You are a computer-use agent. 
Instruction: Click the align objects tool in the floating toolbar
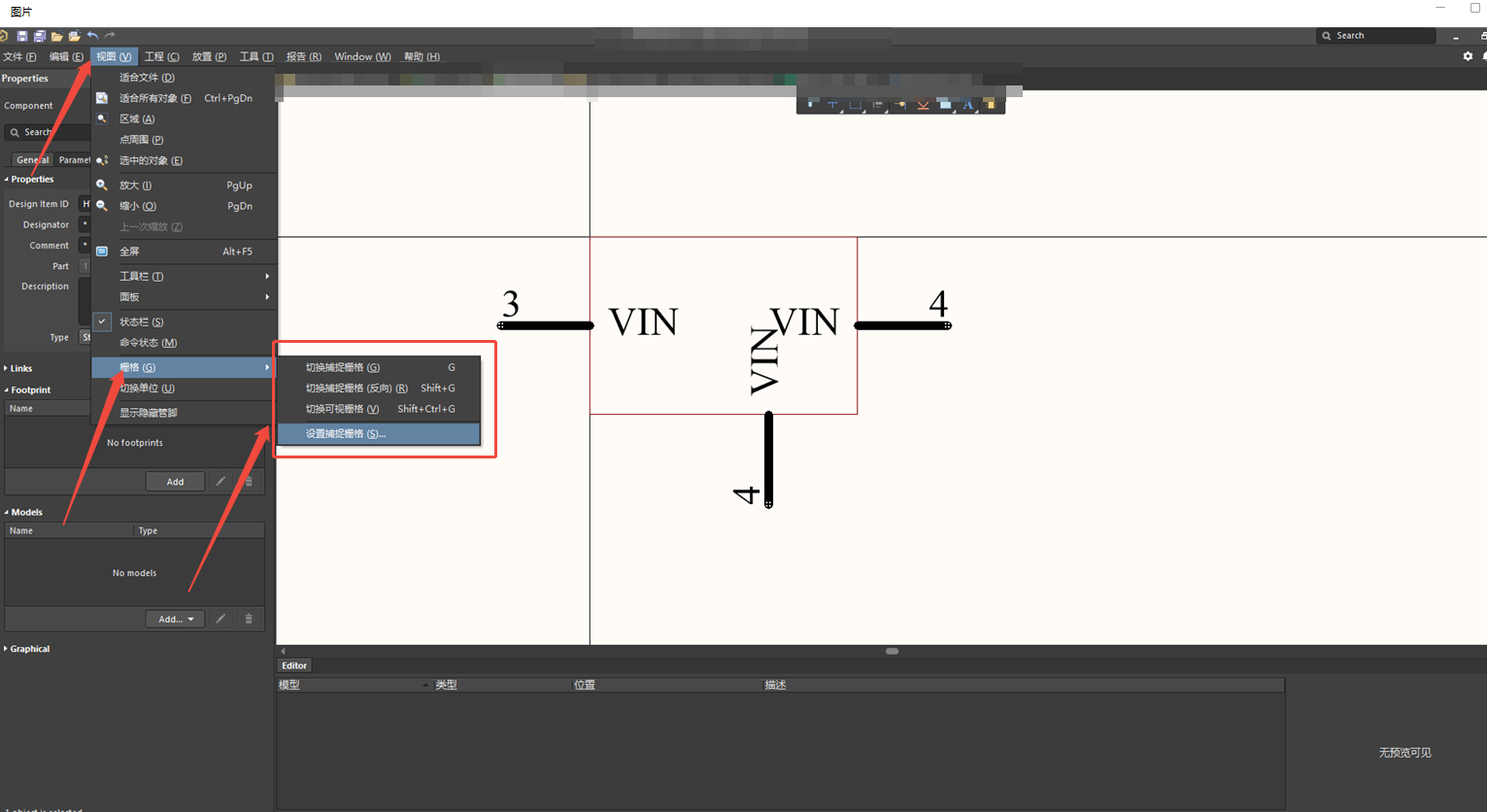pos(878,104)
